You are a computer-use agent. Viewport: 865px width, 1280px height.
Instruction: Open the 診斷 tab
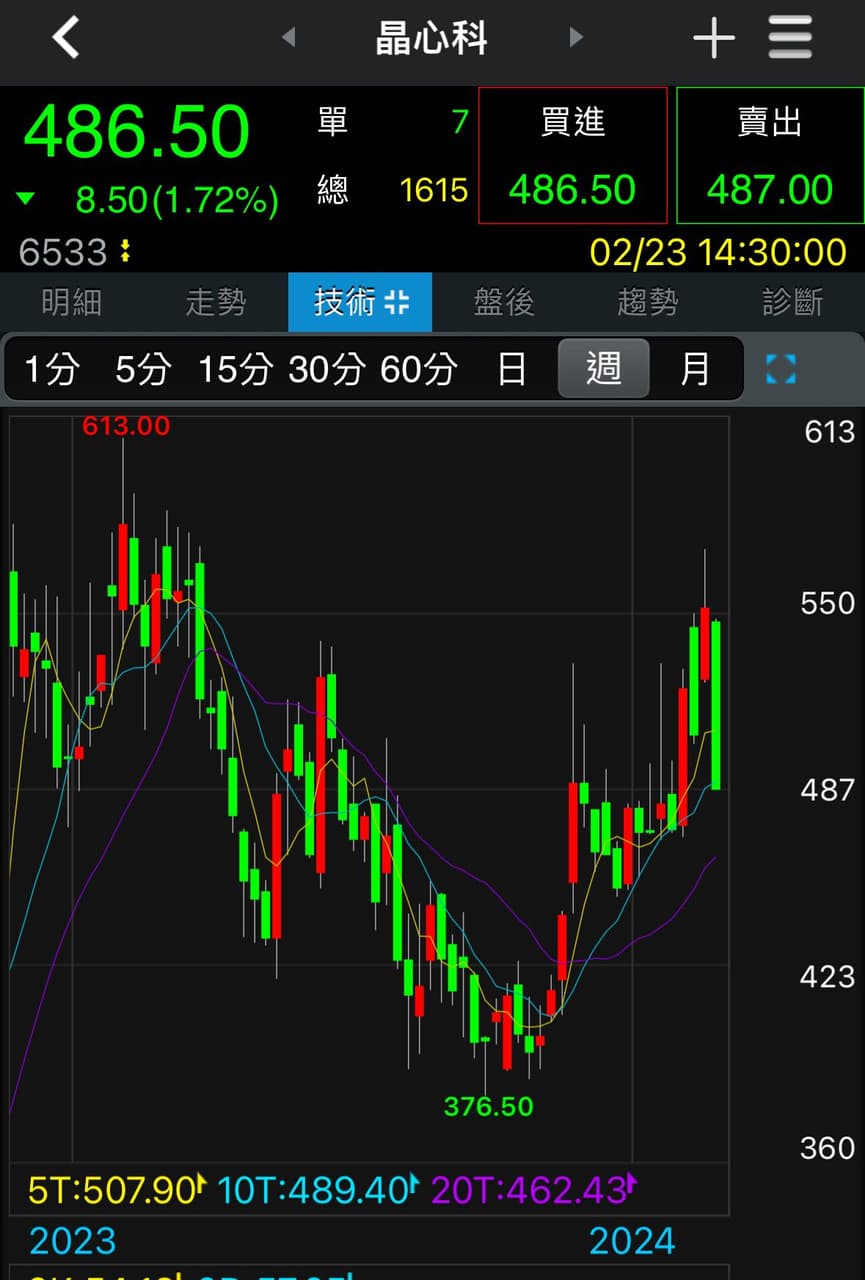pyautogui.click(x=792, y=302)
